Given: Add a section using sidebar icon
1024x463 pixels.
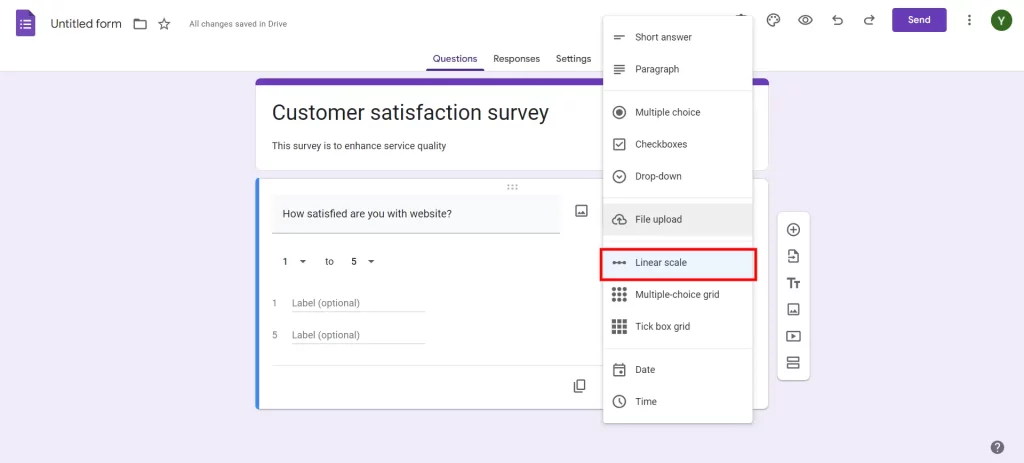Looking at the screenshot, I should [x=793, y=363].
